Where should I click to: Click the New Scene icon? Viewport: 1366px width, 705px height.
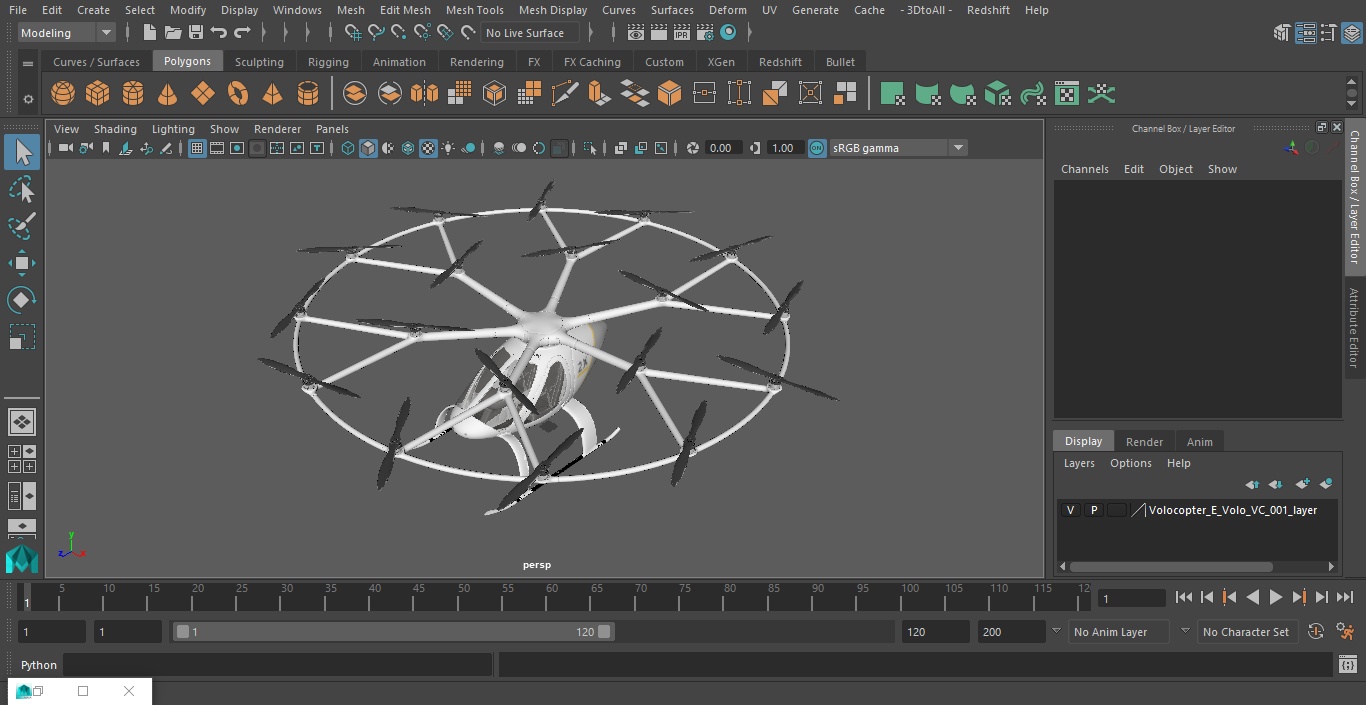(x=149, y=33)
